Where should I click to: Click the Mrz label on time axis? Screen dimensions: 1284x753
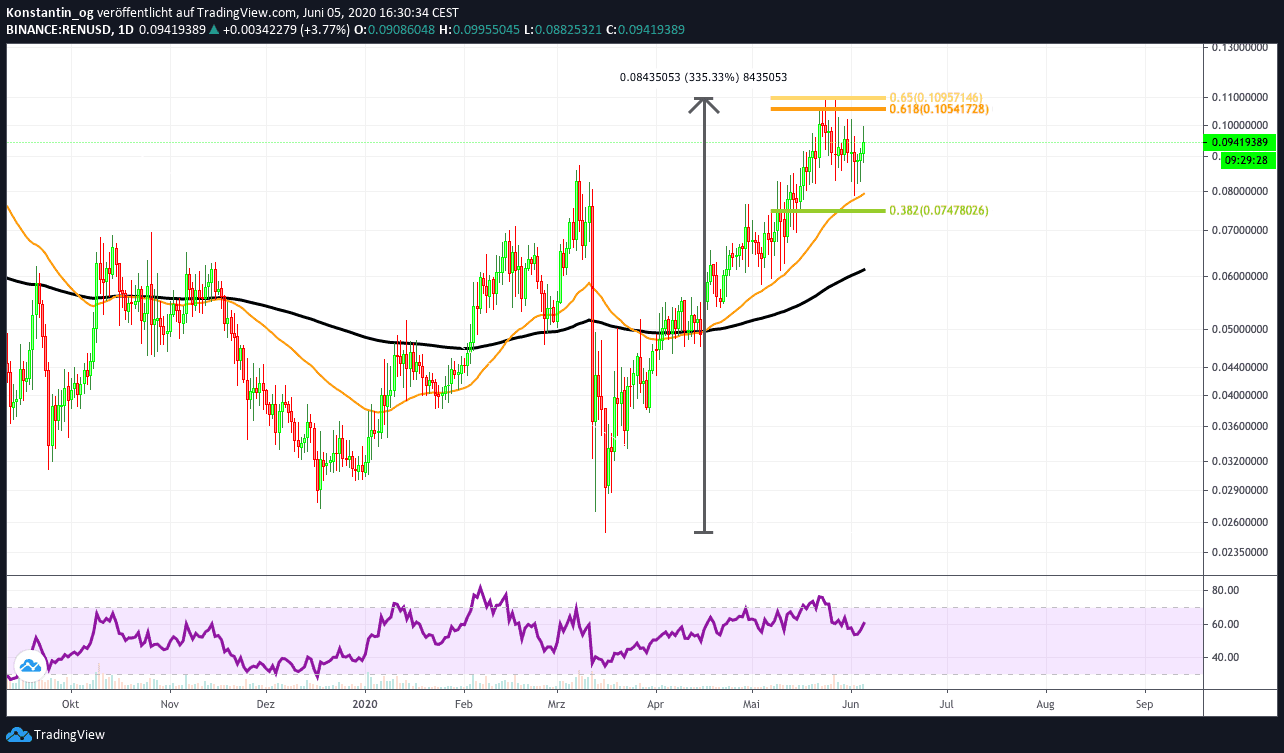point(557,703)
